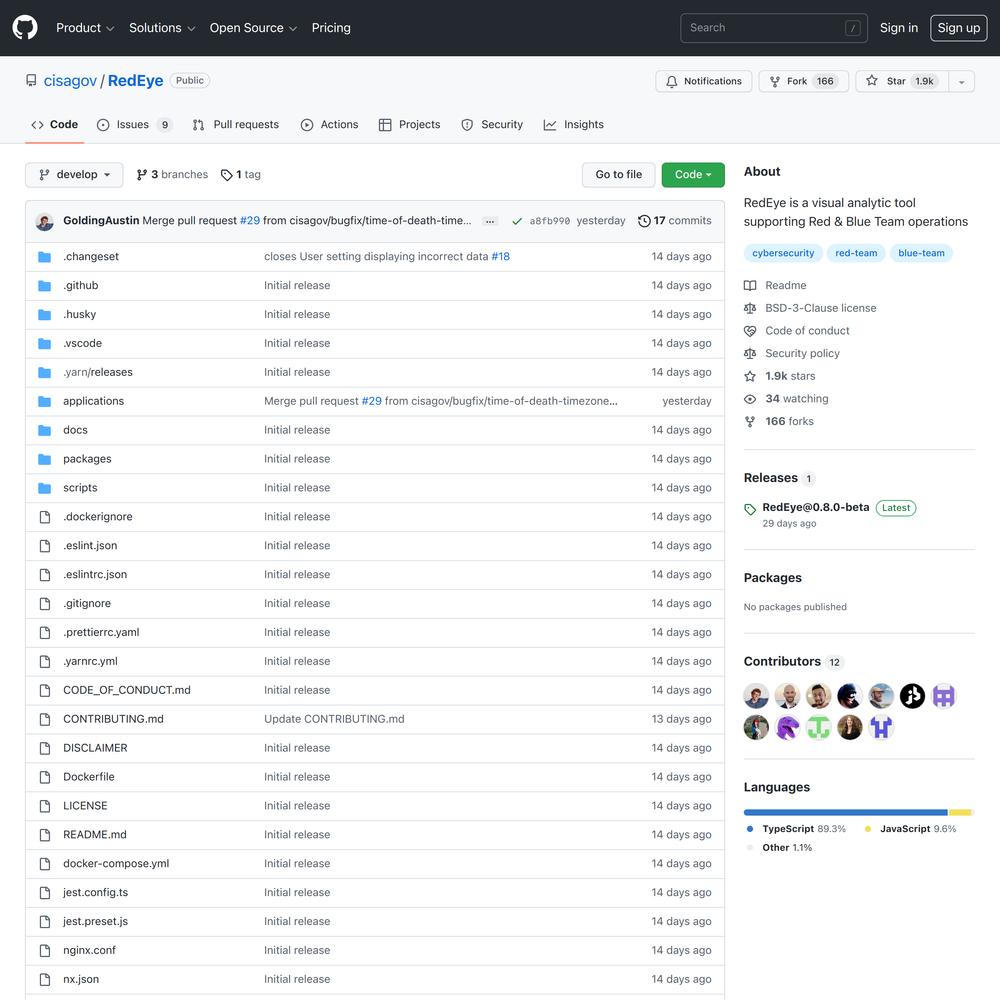
Task: Click the Dockerfile file icon
Action: point(45,777)
